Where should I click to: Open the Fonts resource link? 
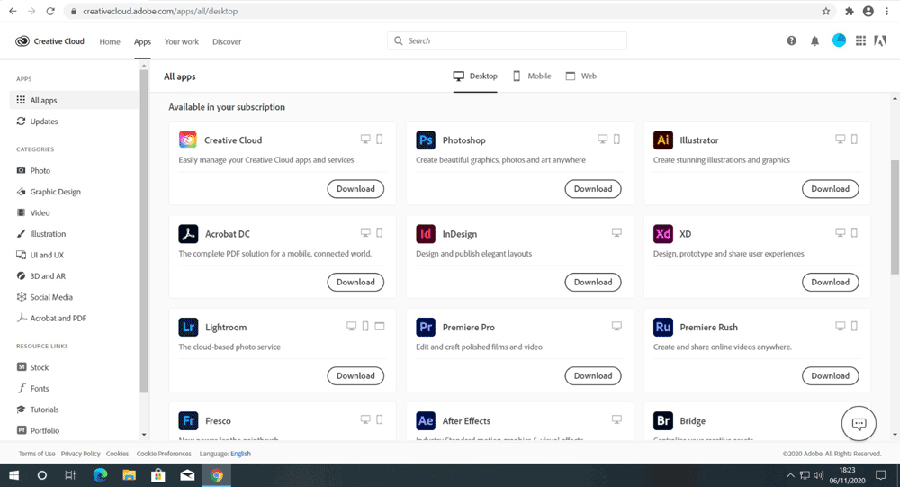33,388
